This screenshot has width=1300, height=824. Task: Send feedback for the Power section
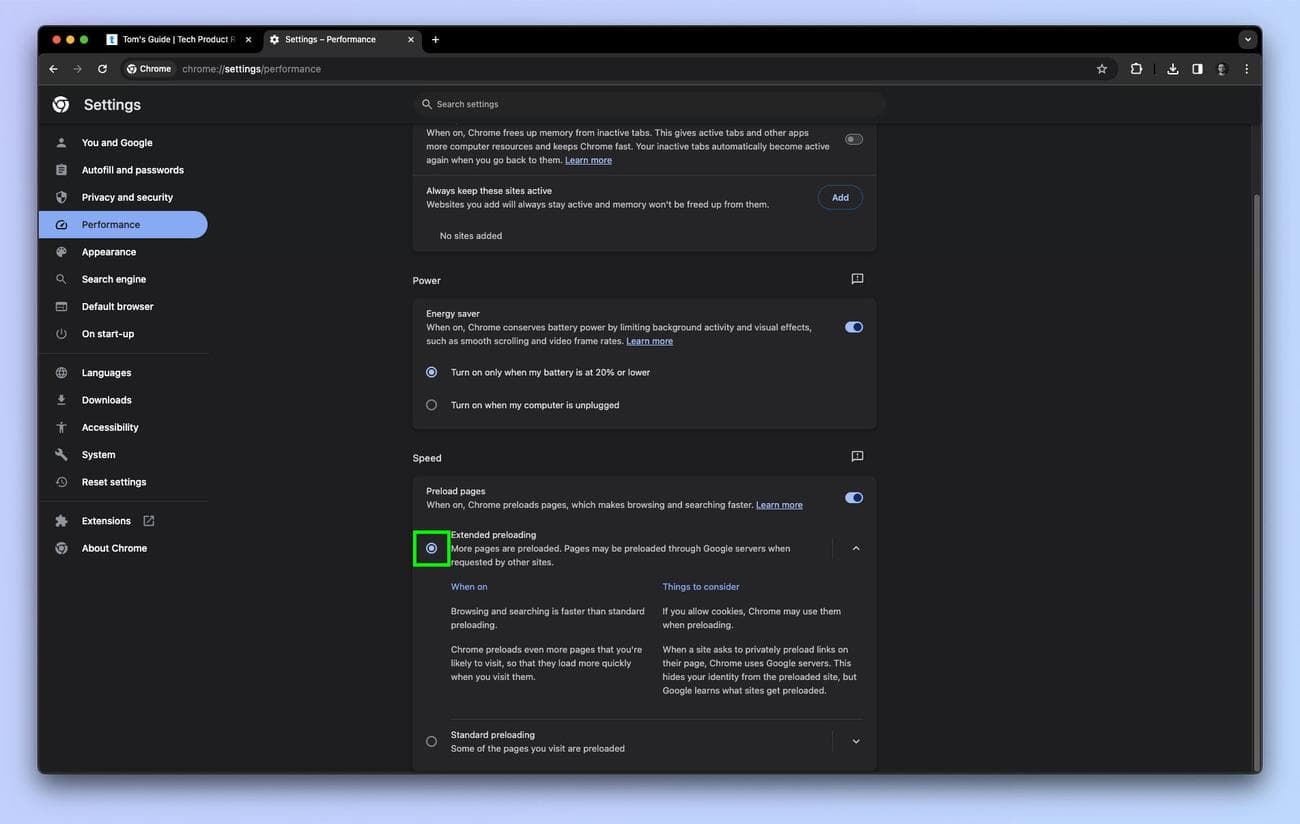857,279
